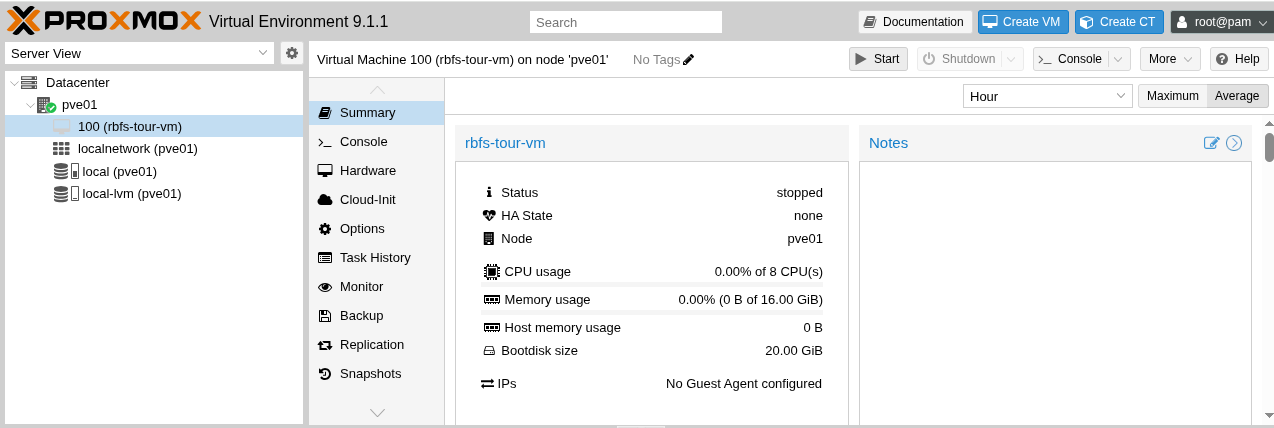1274x428 pixels.
Task: Open the More menu
Action: [1170, 59]
